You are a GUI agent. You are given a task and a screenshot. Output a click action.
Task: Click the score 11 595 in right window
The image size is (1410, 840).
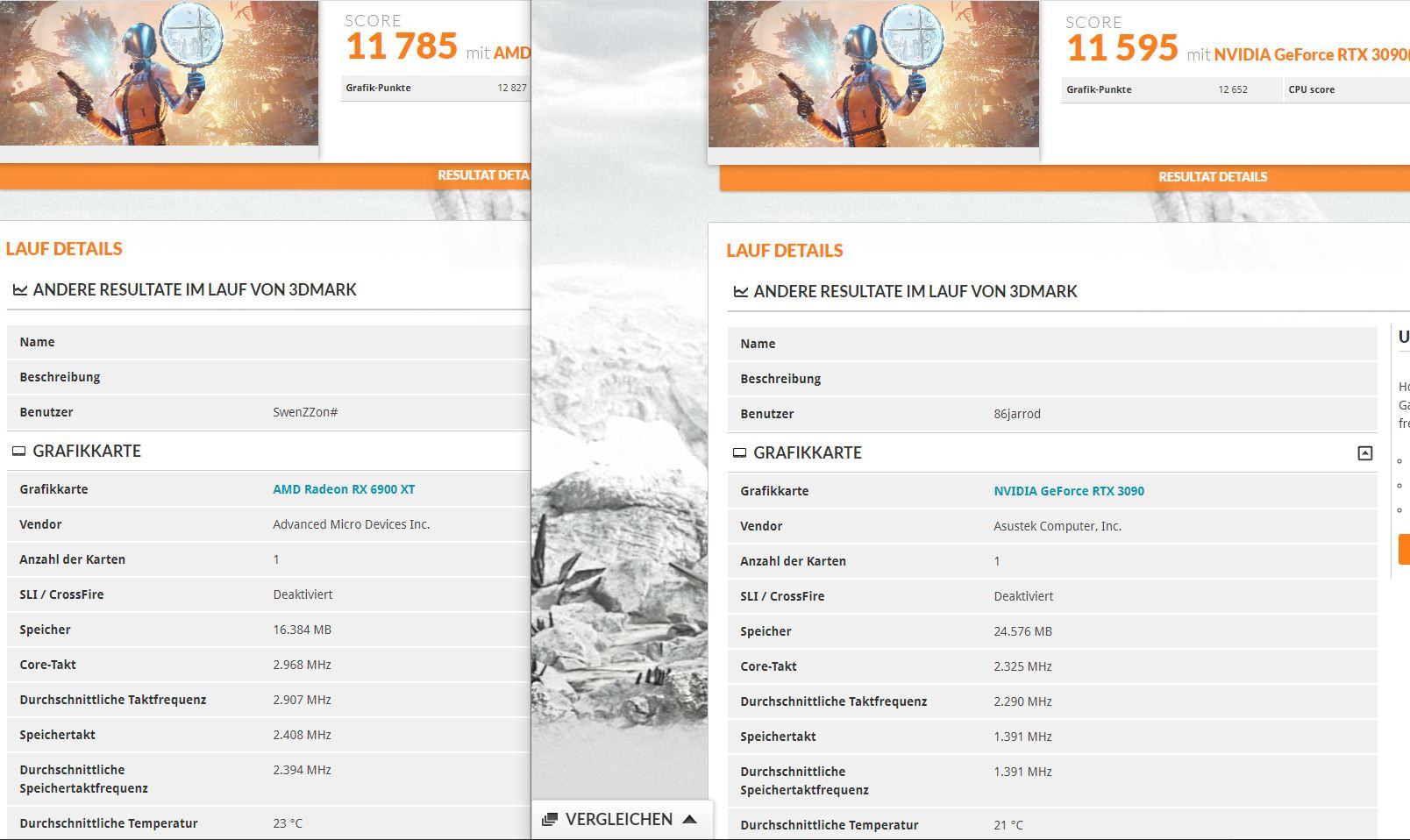pyautogui.click(x=1122, y=48)
